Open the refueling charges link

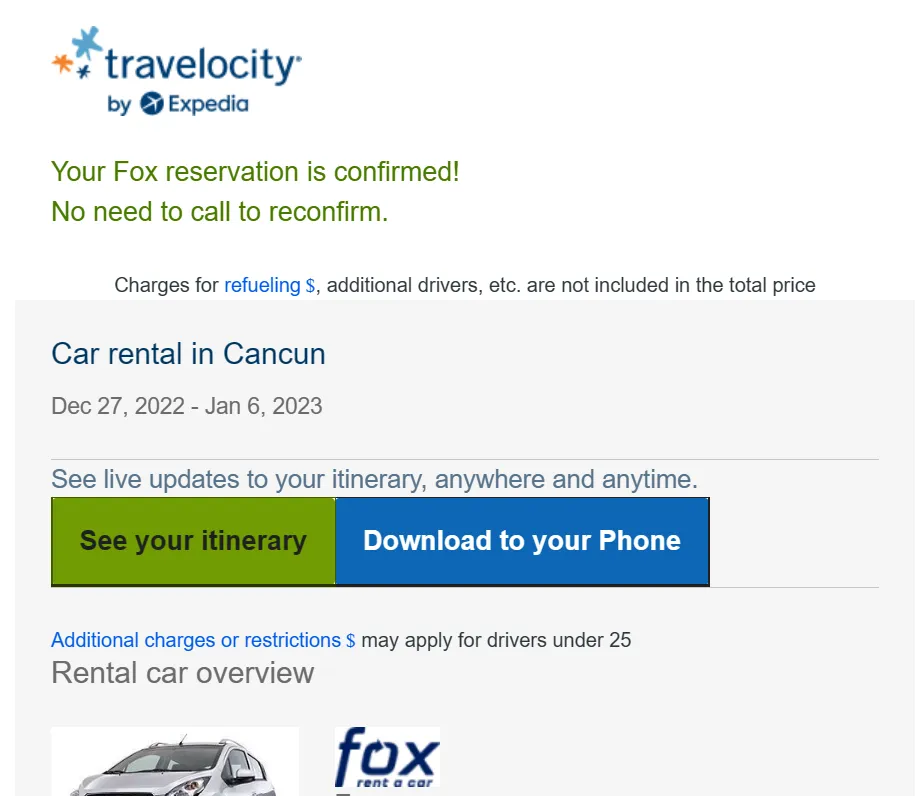262,285
